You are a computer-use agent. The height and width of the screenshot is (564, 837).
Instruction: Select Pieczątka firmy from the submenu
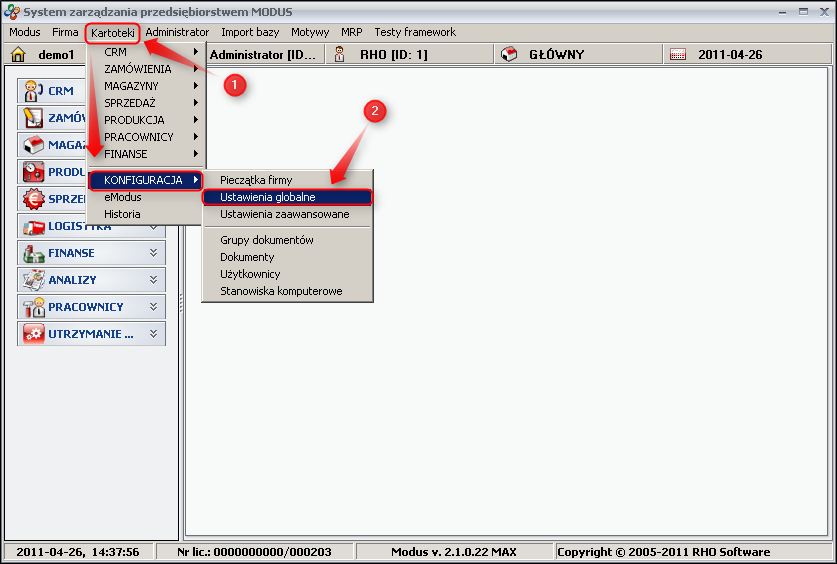tap(287, 180)
